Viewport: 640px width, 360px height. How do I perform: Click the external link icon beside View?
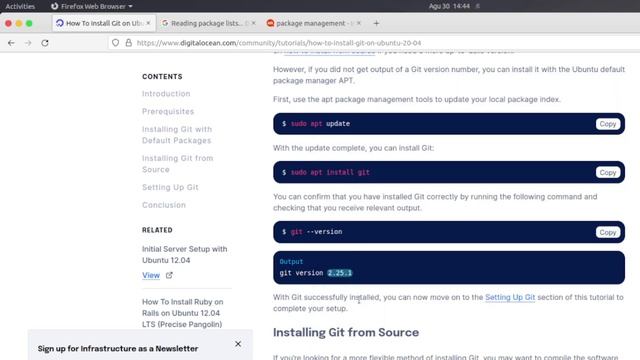(x=169, y=276)
